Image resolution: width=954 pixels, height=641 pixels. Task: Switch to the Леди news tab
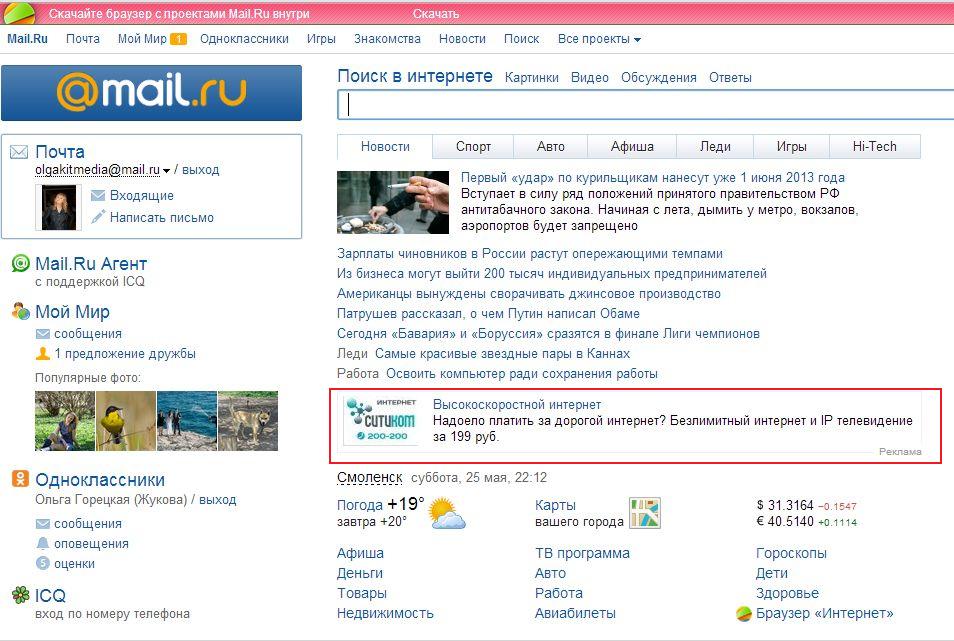[715, 147]
